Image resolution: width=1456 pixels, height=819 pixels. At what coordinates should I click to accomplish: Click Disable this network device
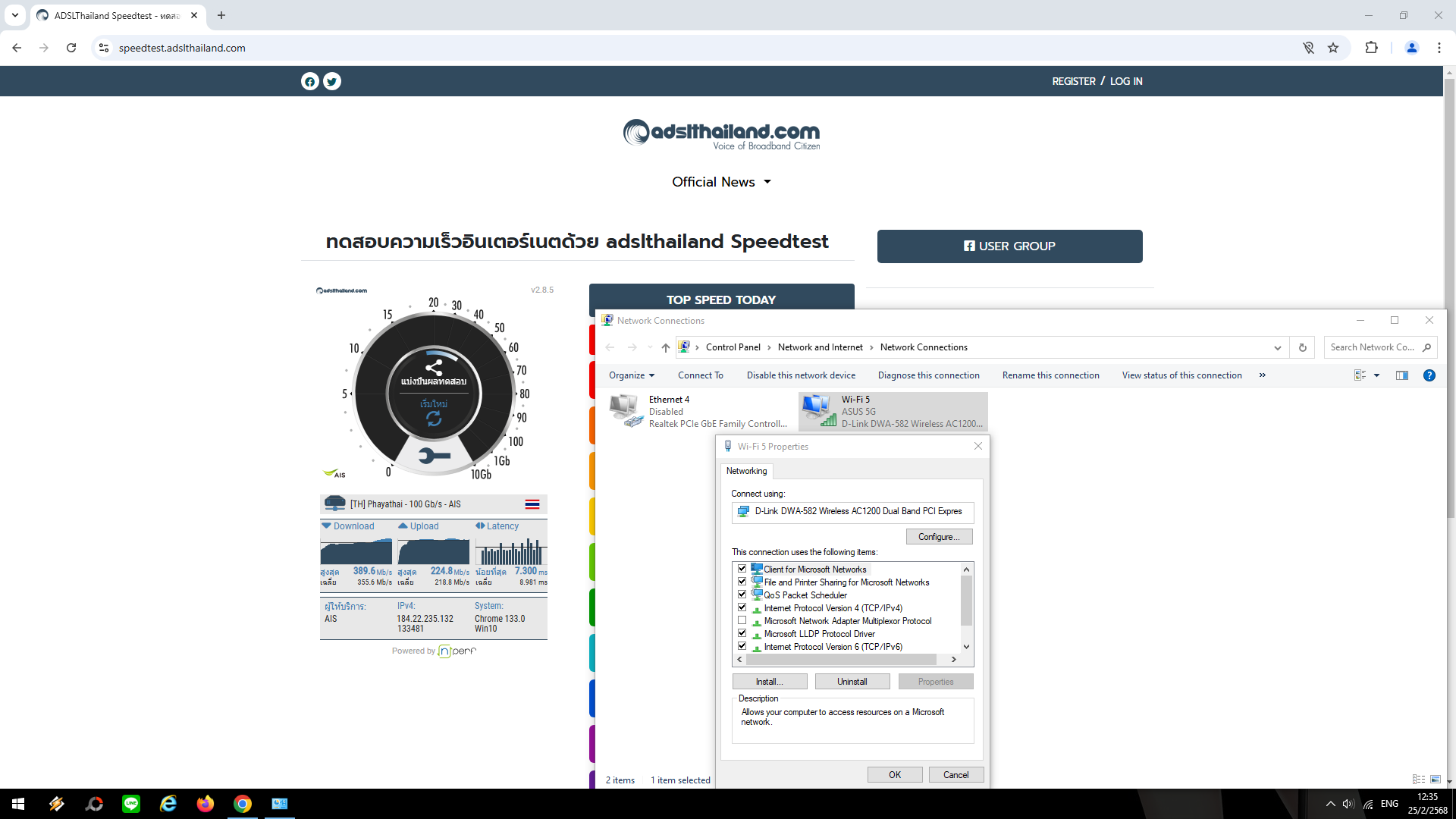[x=801, y=375]
